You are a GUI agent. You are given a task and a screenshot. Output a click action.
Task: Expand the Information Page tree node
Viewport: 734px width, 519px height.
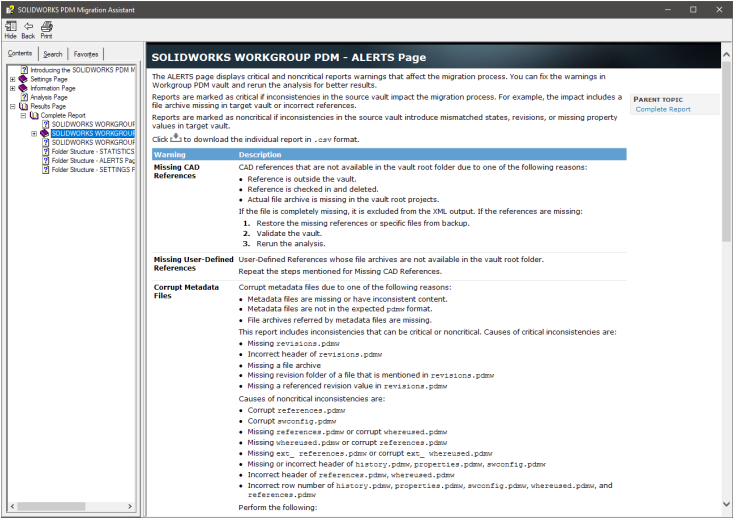(12, 88)
